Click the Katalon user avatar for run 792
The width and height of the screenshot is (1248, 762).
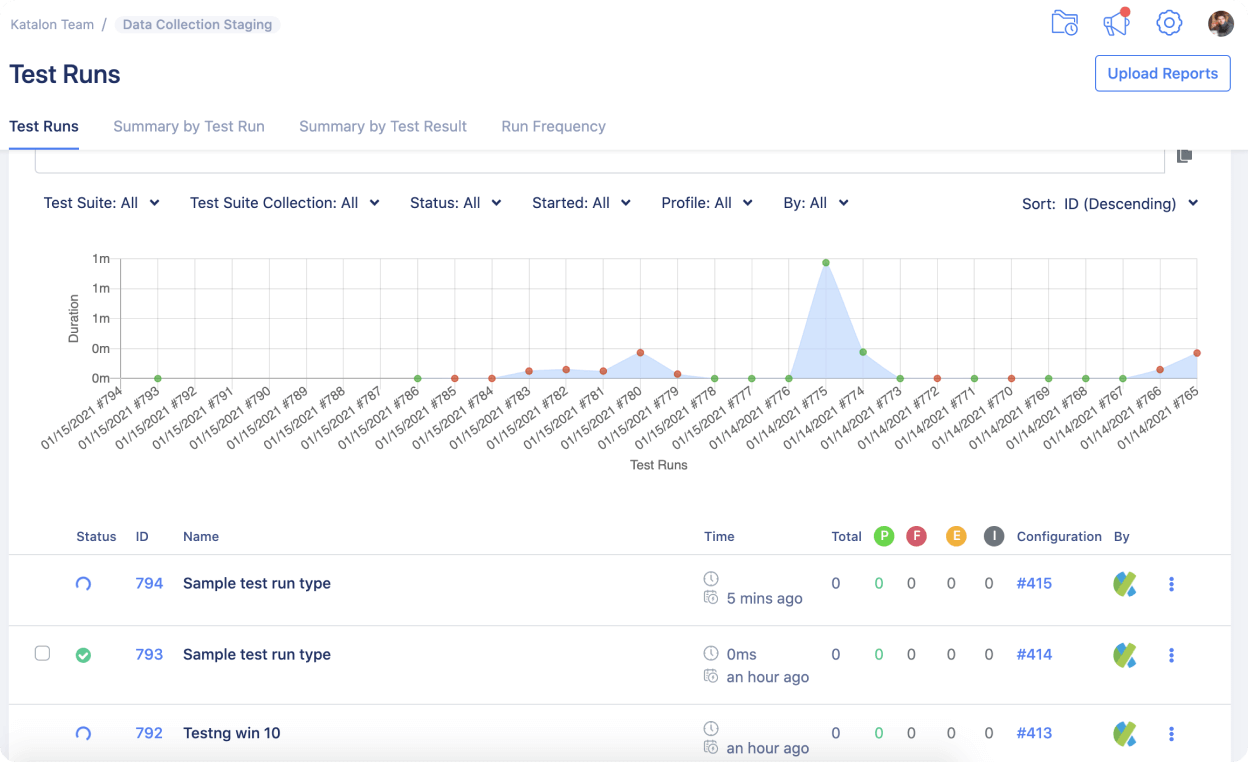pyautogui.click(x=1125, y=734)
